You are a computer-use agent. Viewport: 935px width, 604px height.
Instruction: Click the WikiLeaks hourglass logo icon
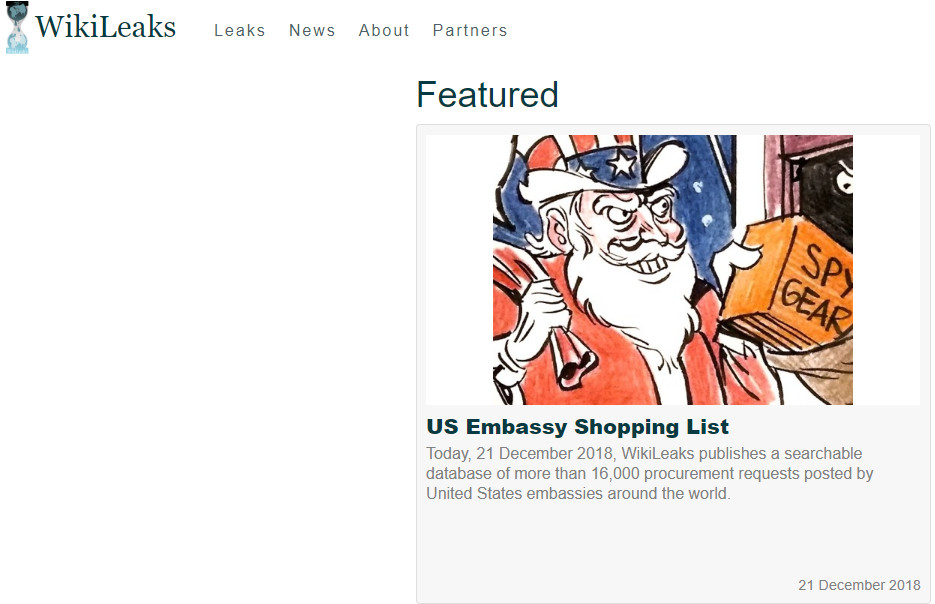pyautogui.click(x=17, y=27)
